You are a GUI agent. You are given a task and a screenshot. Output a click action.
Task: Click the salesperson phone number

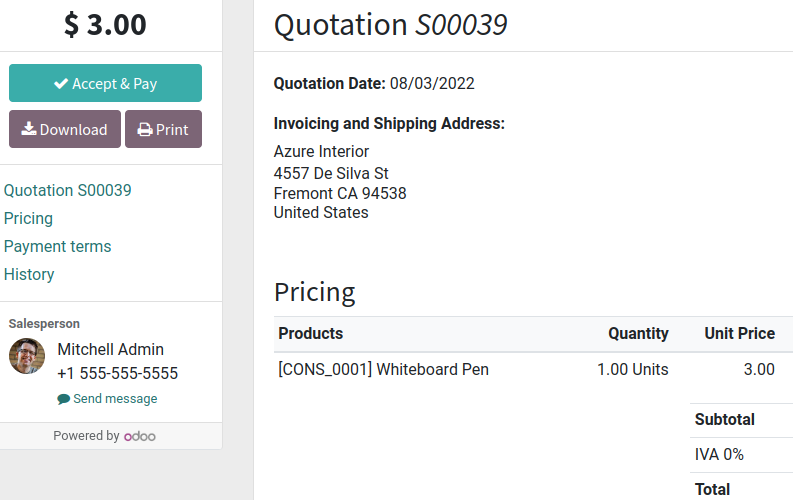pos(117,373)
